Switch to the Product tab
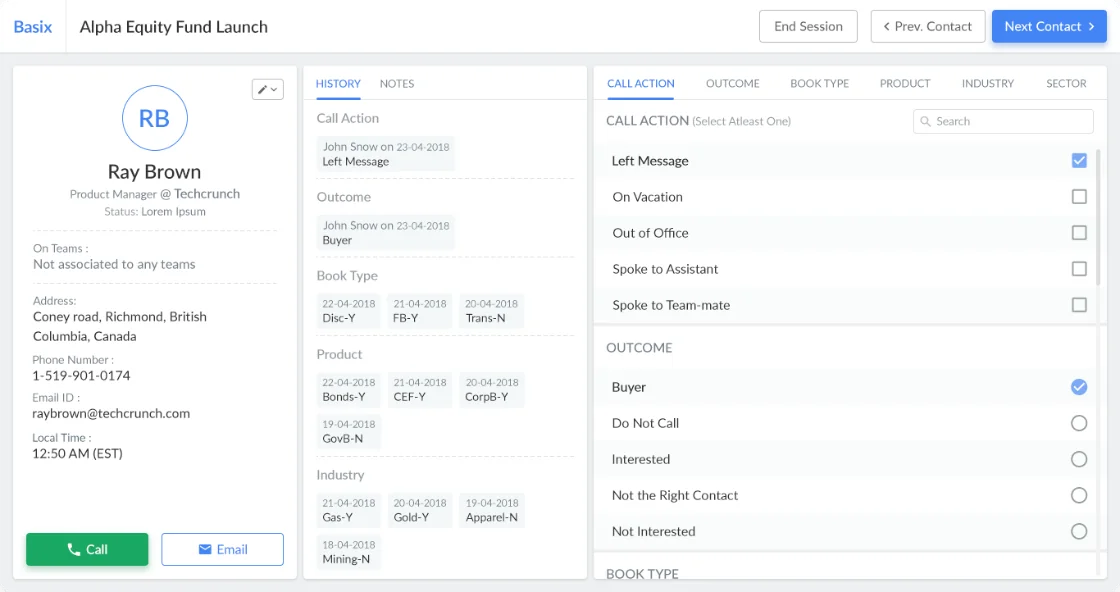 (904, 84)
